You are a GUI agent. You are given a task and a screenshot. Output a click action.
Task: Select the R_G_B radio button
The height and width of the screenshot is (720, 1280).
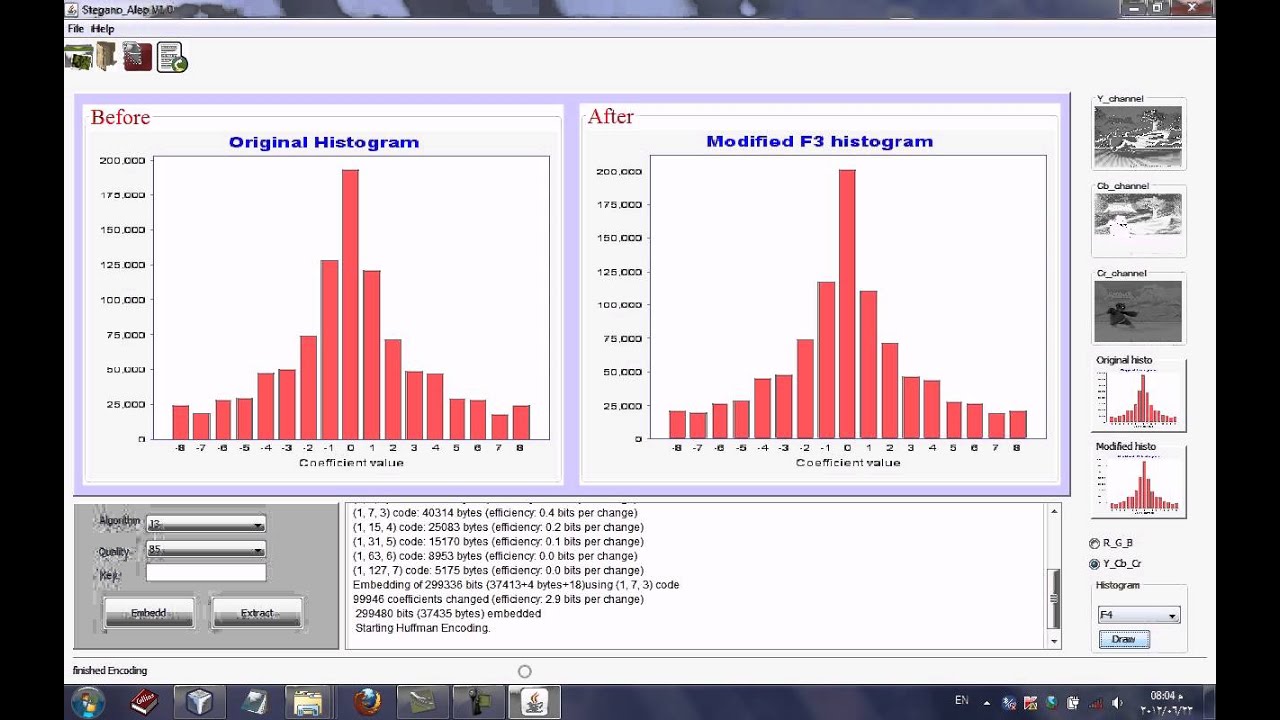click(x=1094, y=543)
